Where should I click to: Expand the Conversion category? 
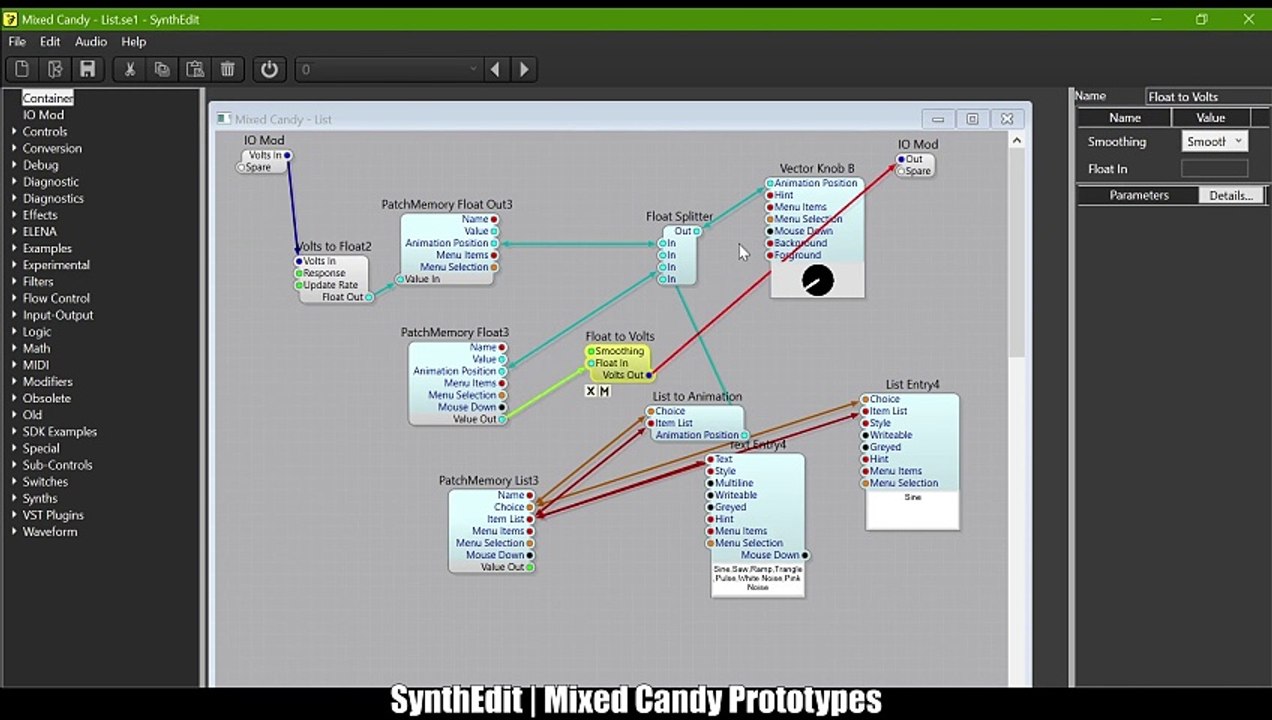click(14, 148)
